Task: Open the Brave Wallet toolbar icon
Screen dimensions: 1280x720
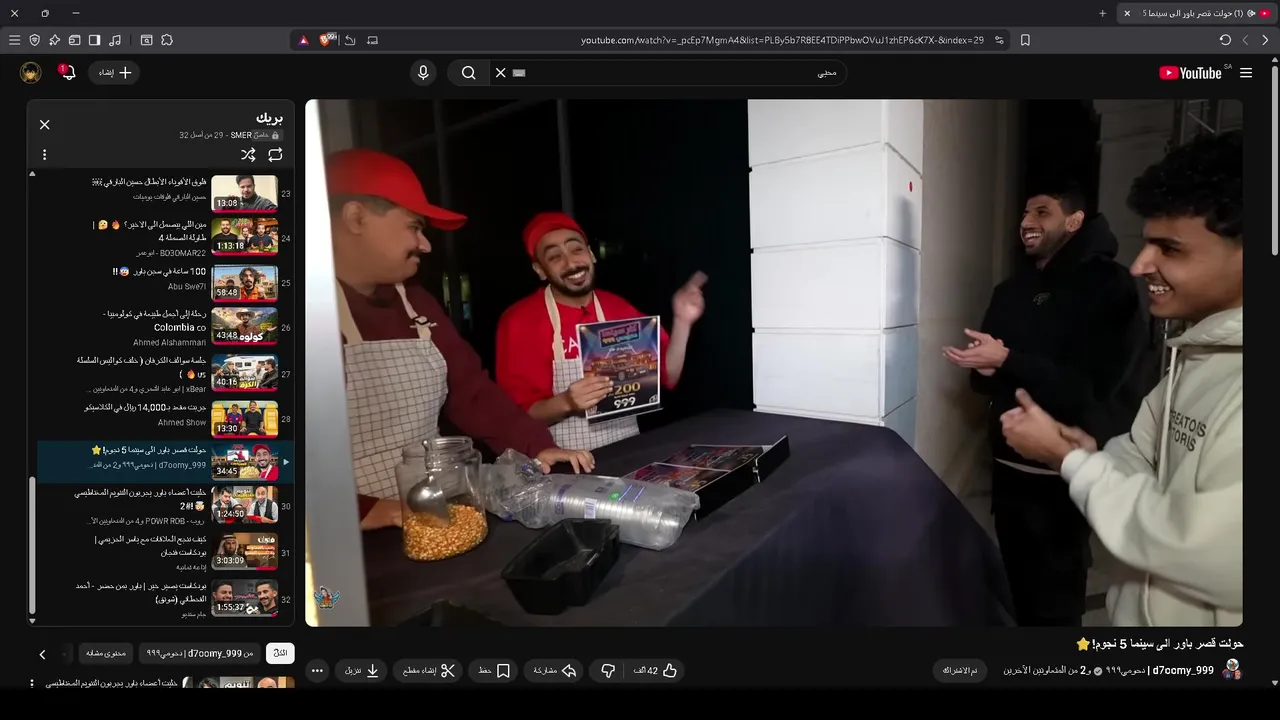Action: (x=74, y=40)
